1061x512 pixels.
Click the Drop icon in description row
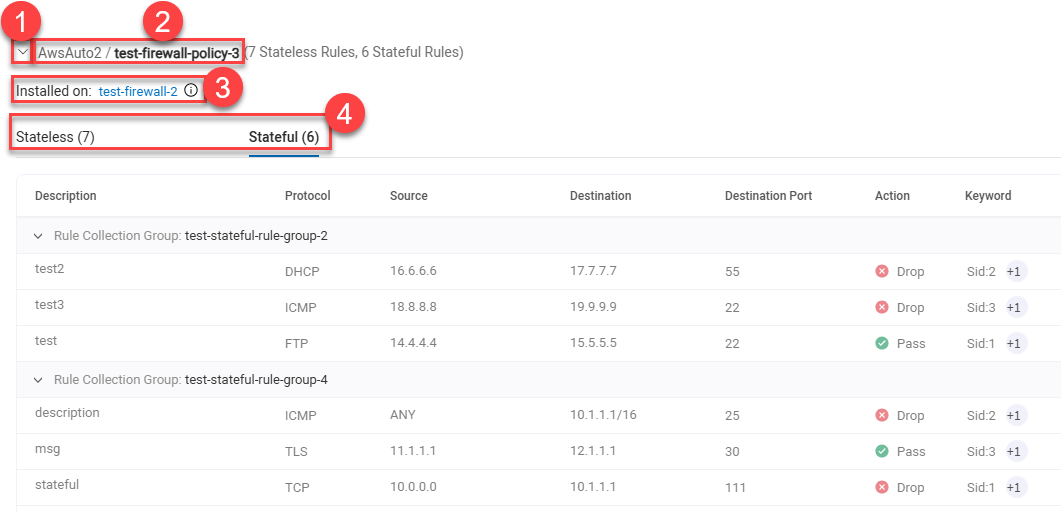[x=882, y=415]
